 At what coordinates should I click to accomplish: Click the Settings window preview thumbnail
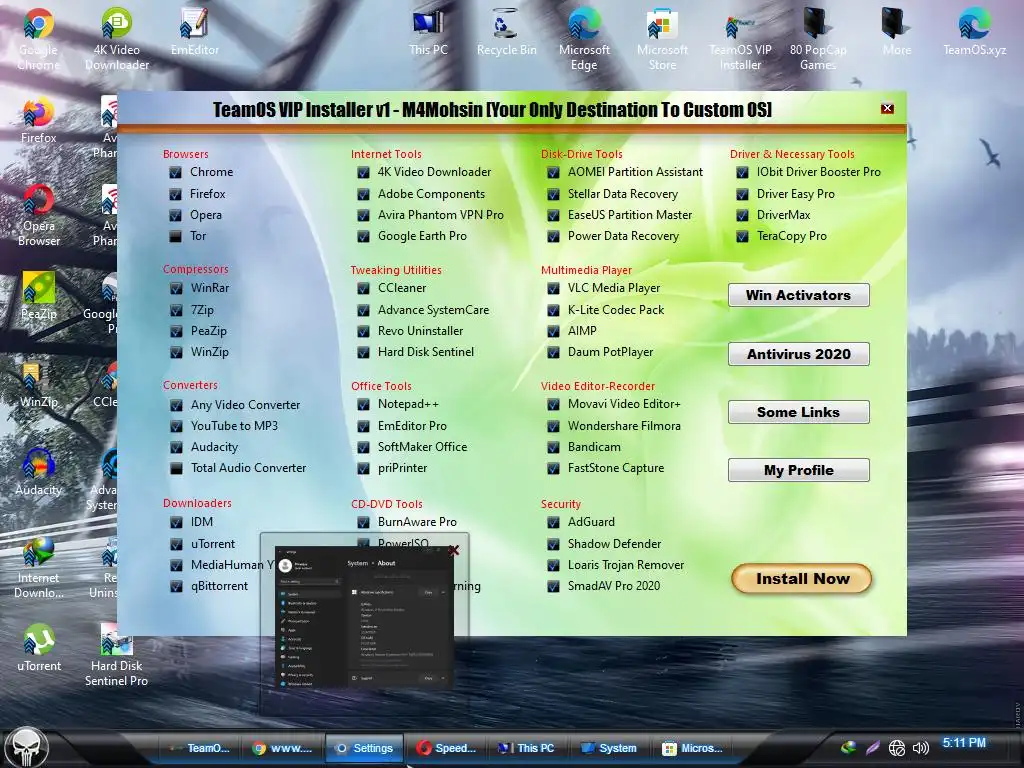pos(364,617)
